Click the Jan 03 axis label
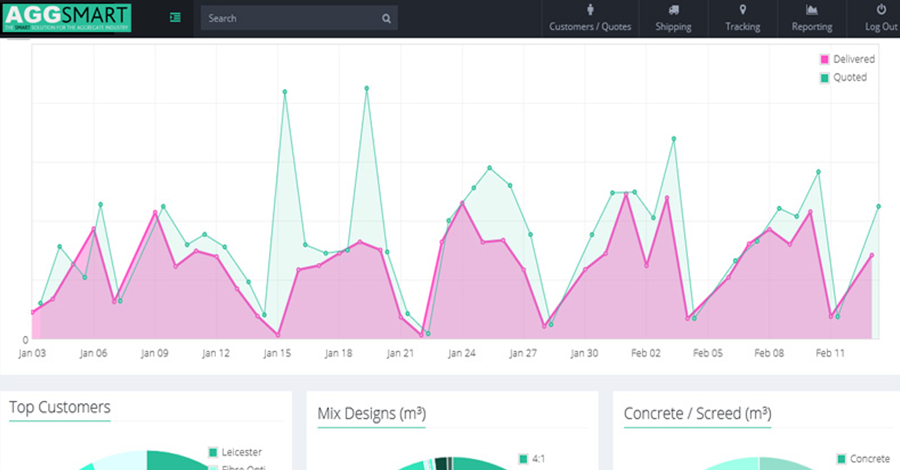The height and width of the screenshot is (470, 900). click(x=32, y=353)
